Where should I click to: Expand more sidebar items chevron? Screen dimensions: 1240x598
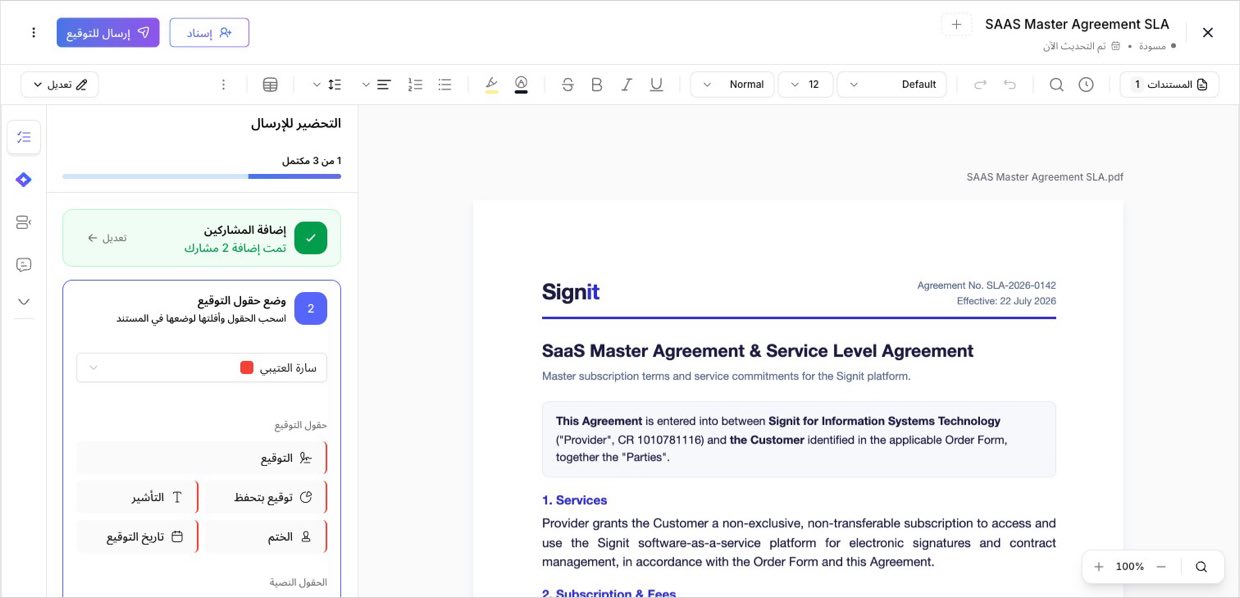tap(24, 301)
